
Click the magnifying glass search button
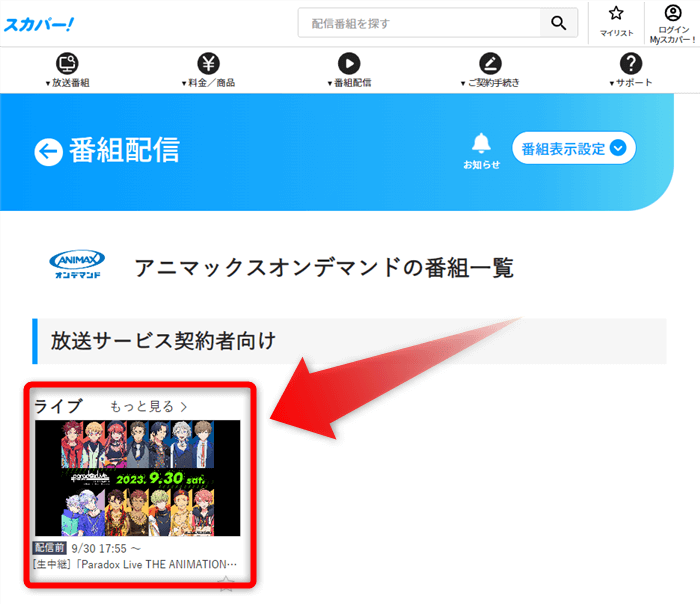[x=558, y=23]
